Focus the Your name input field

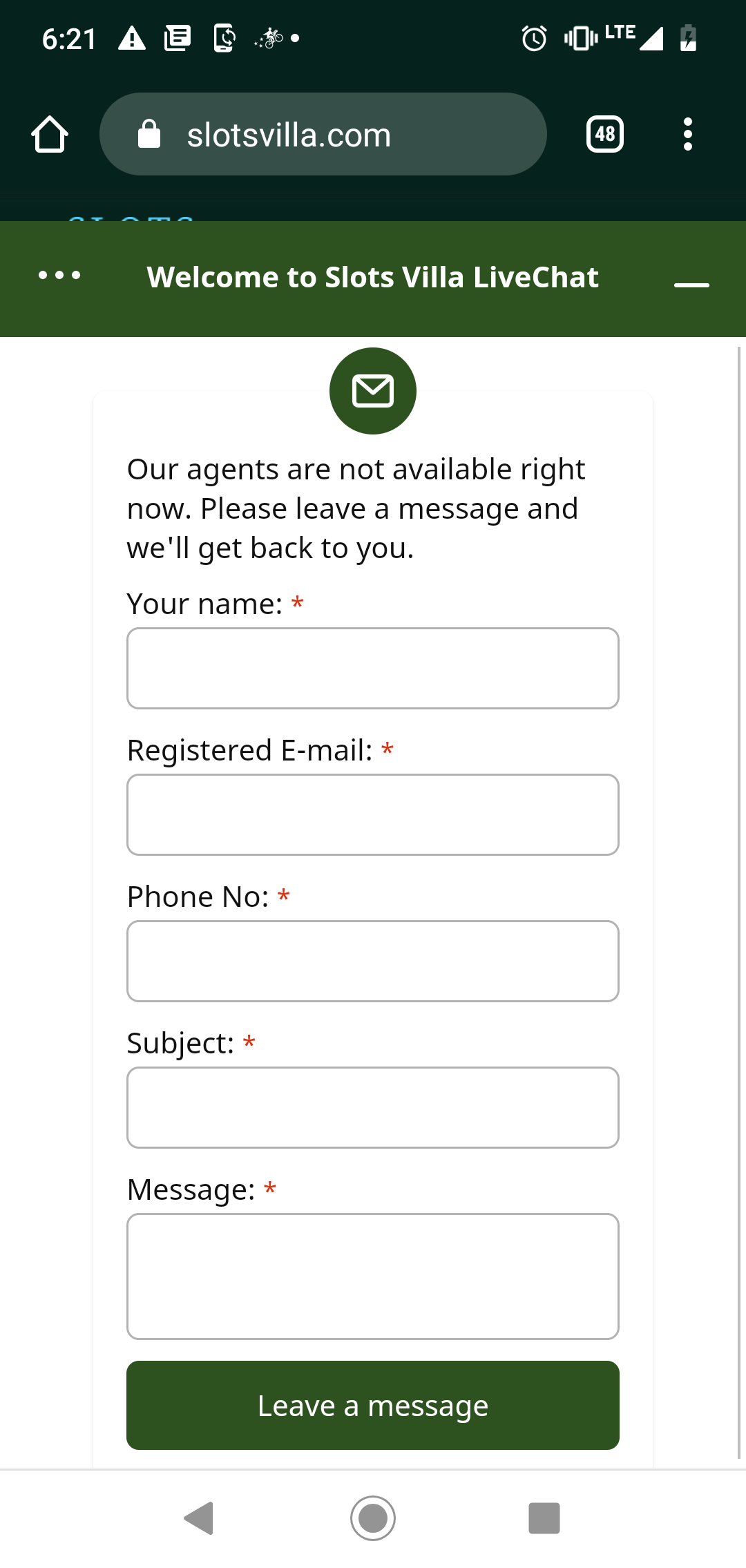[x=373, y=668]
